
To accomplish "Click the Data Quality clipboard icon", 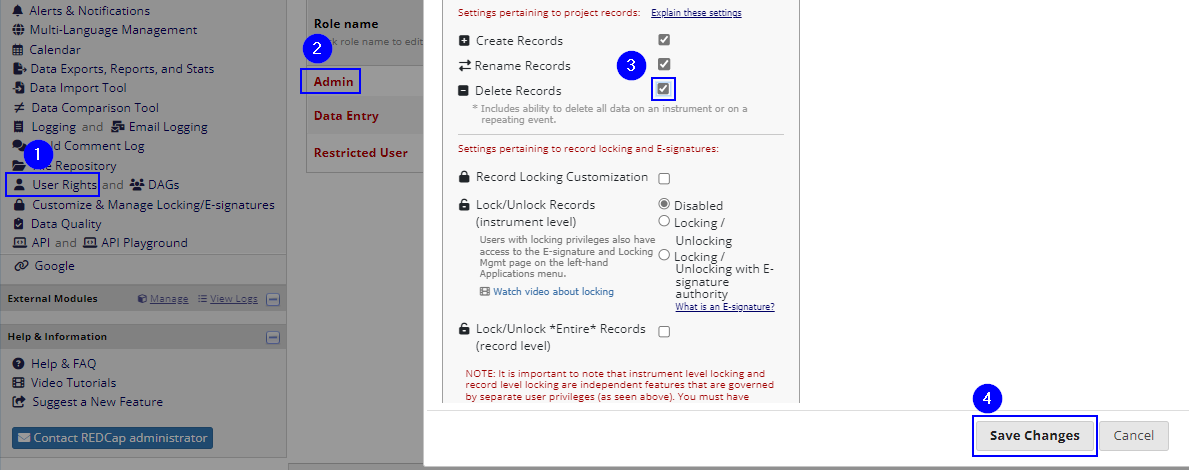I will pos(19,224).
